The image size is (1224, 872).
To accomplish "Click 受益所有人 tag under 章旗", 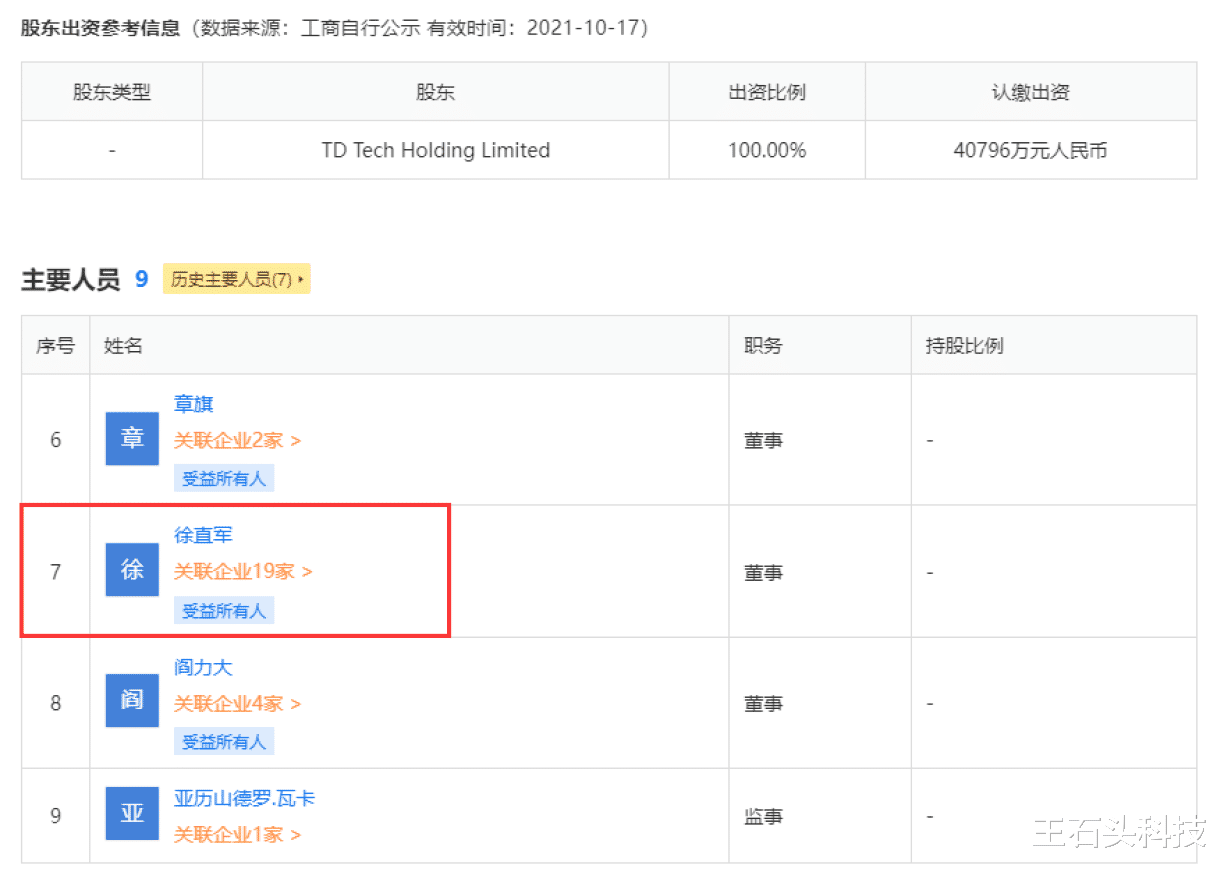I will (x=224, y=477).
